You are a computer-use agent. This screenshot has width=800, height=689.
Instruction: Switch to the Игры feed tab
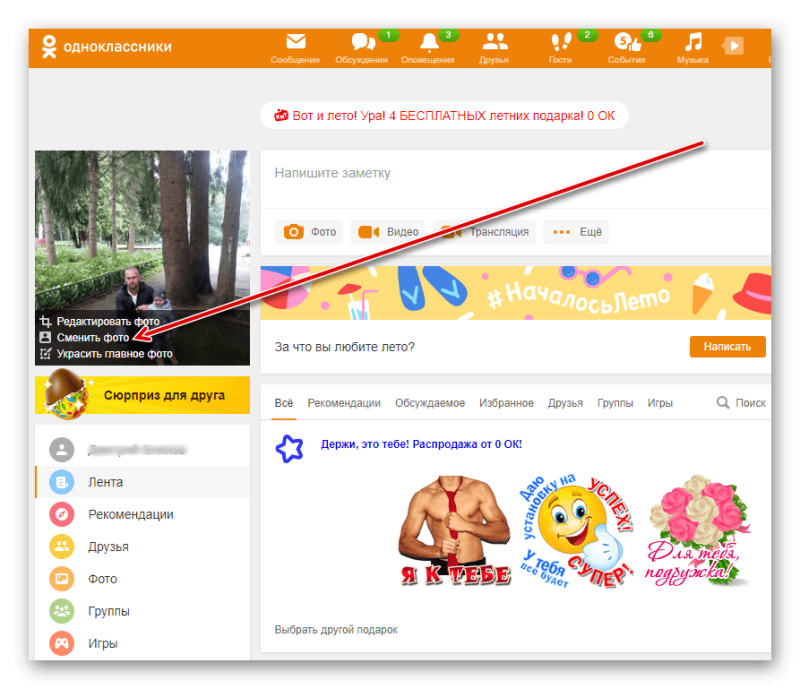(660, 403)
